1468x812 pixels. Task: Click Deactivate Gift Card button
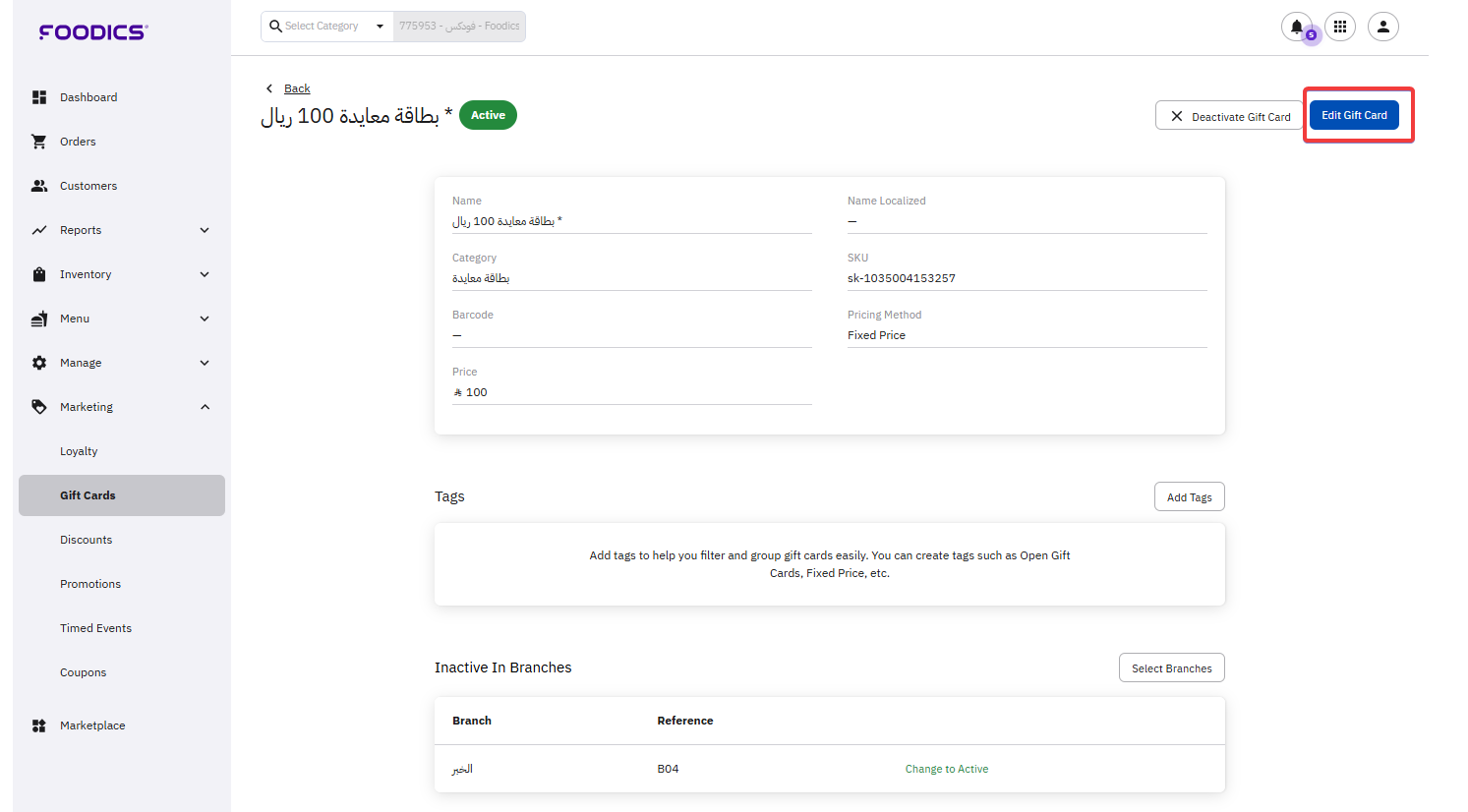coord(1229,116)
